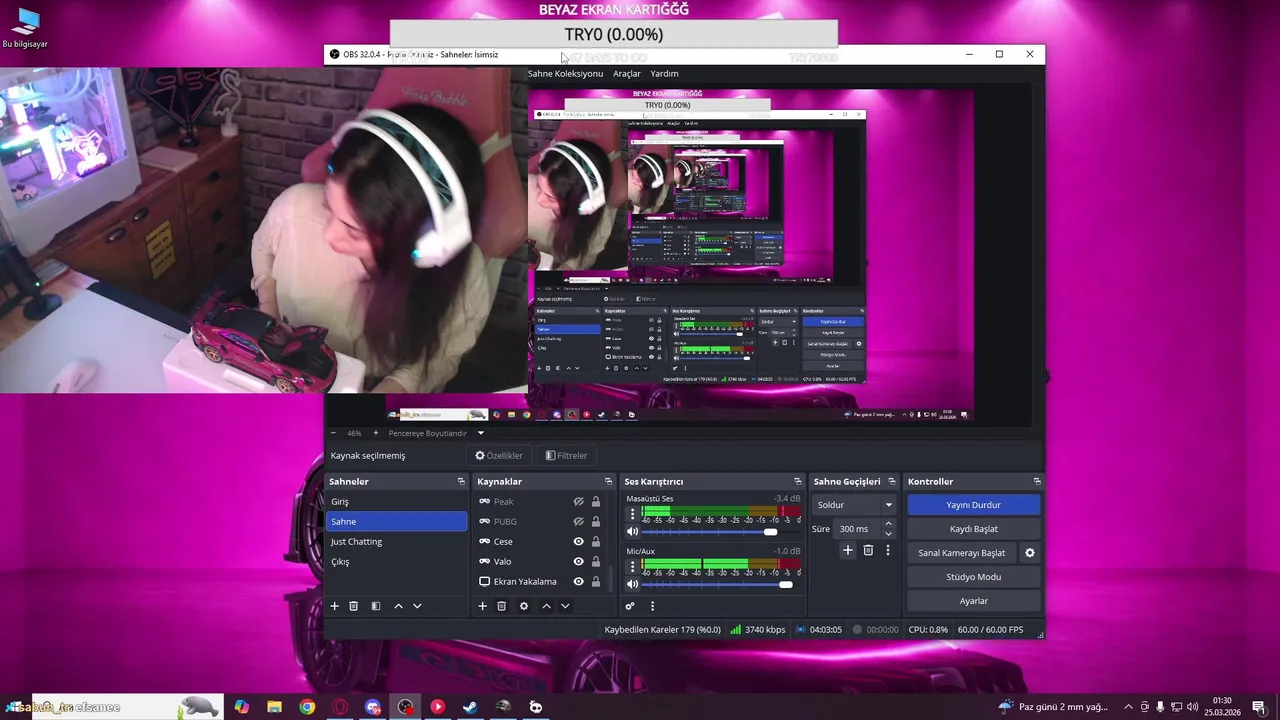The height and width of the screenshot is (720, 1280).
Task: Add a scene transition plus icon
Action: click(848, 550)
